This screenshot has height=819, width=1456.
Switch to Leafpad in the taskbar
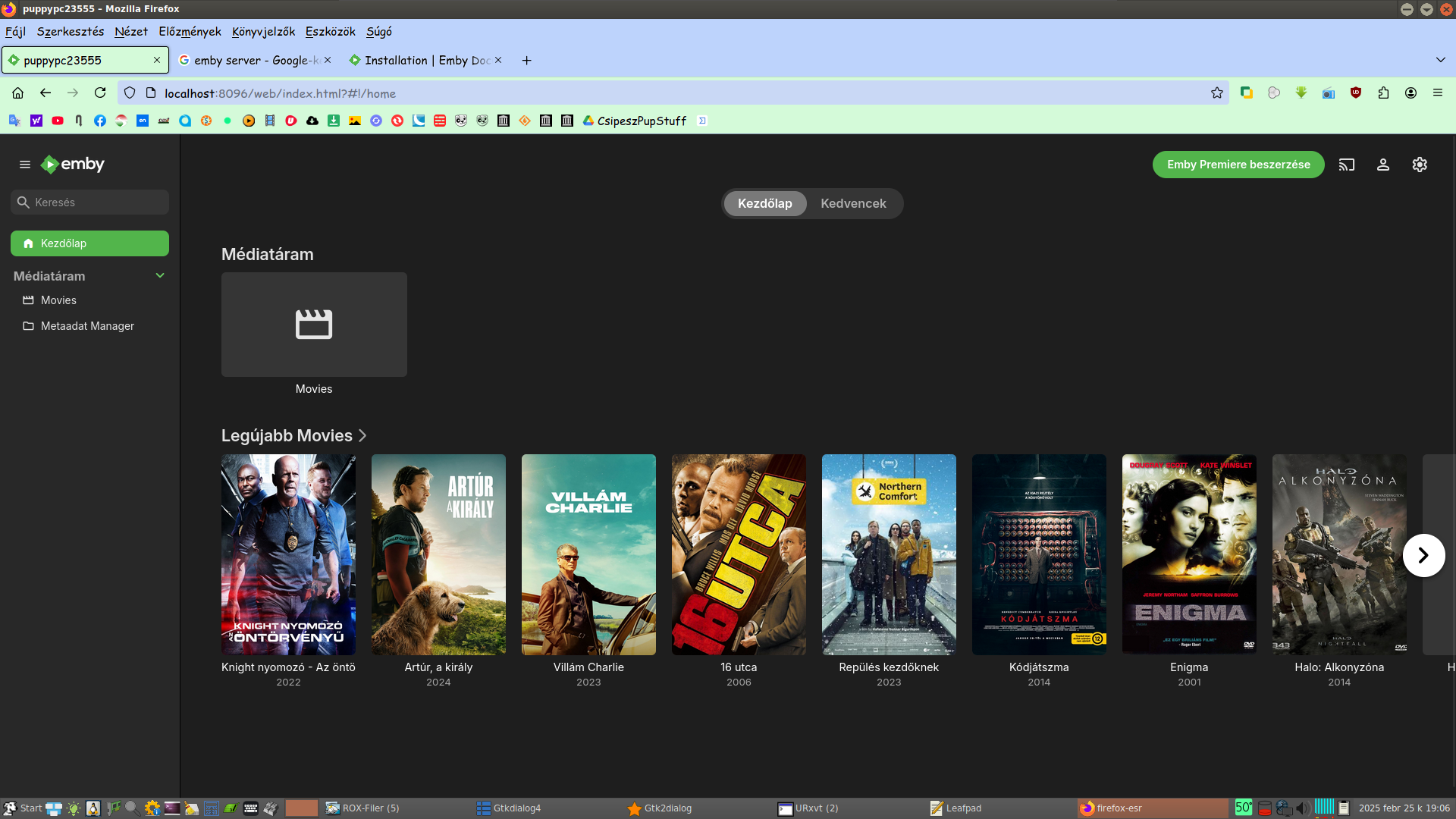tap(1001, 808)
